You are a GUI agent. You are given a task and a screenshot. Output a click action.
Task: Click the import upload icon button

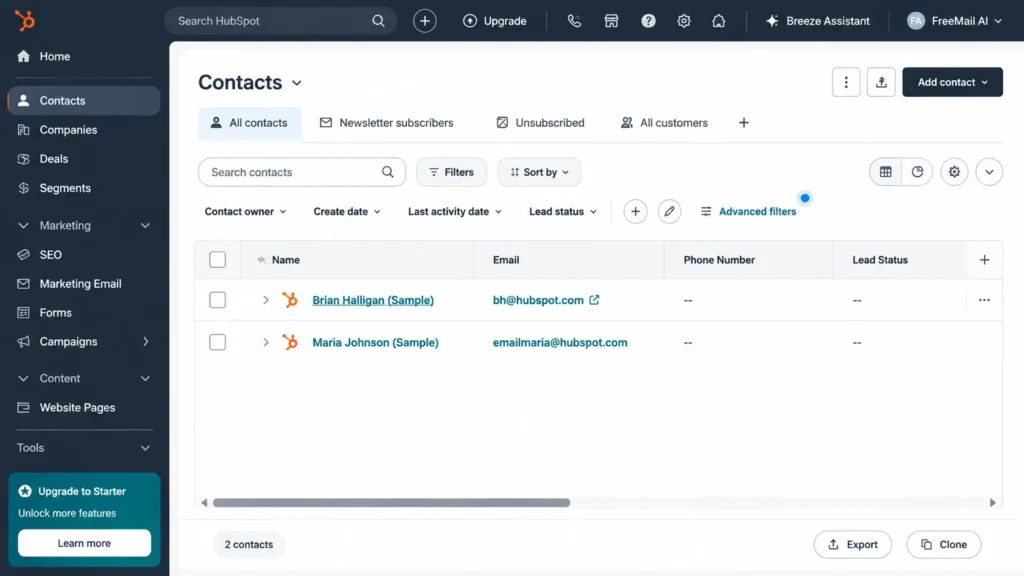point(881,82)
